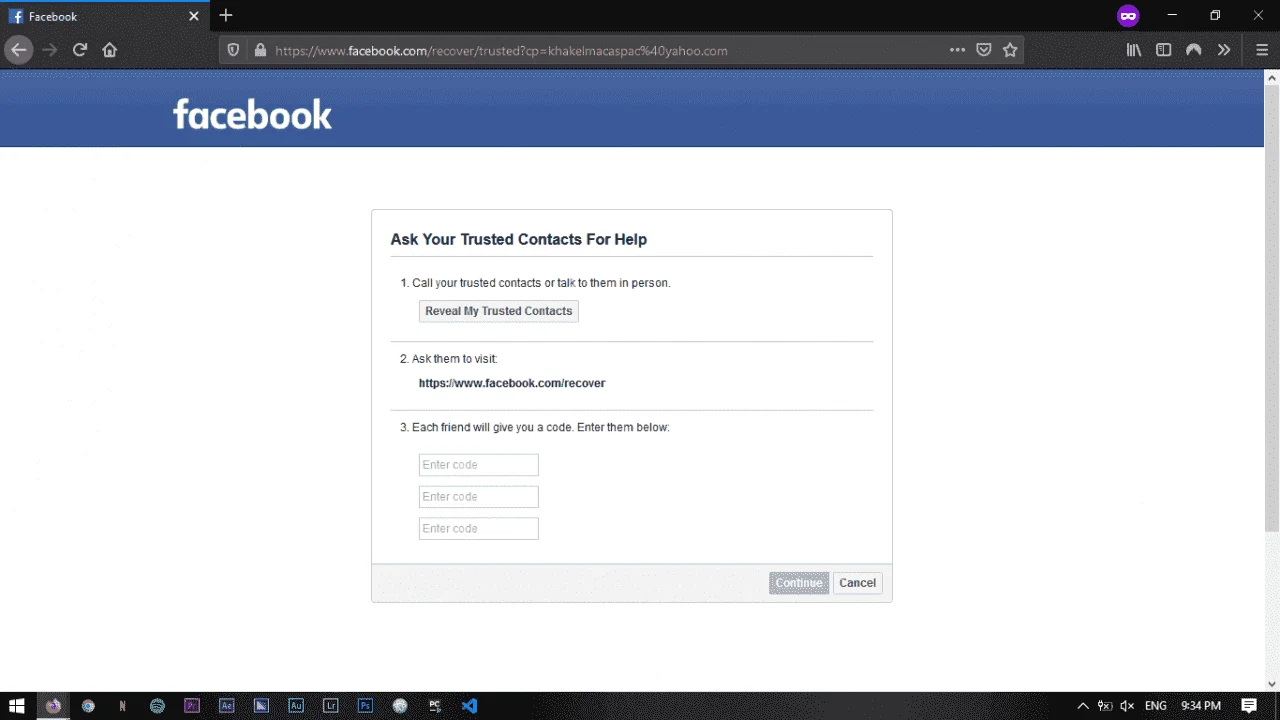Click Firefox icon in taskbar
This screenshot has width=1280, height=720.
54,706
